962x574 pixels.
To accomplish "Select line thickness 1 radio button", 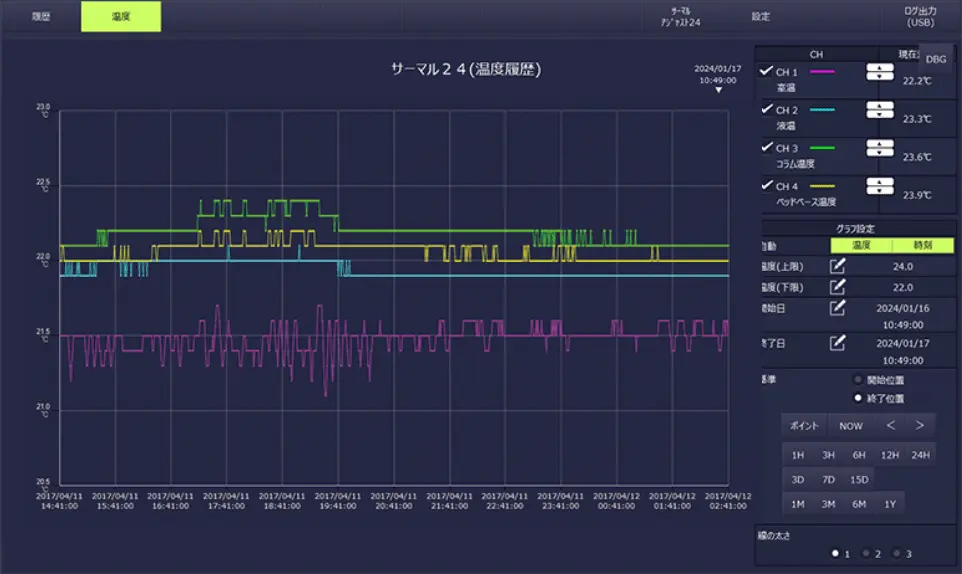I will point(835,553).
